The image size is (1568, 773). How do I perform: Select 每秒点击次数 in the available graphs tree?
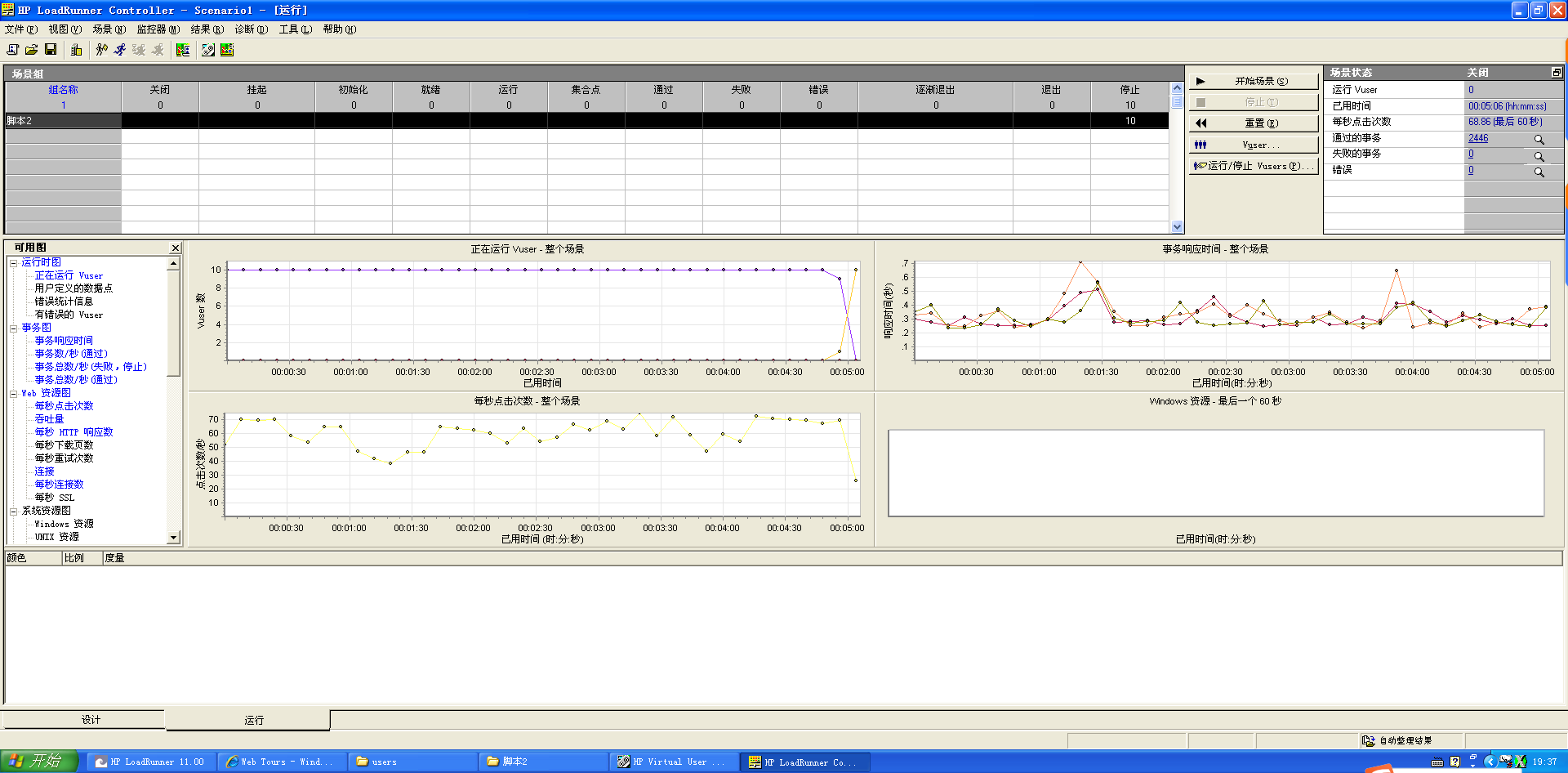[x=64, y=406]
